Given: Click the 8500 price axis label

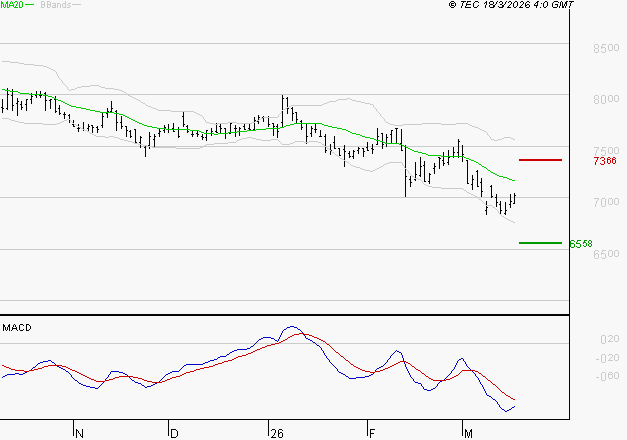Looking at the screenshot, I should (x=606, y=48).
